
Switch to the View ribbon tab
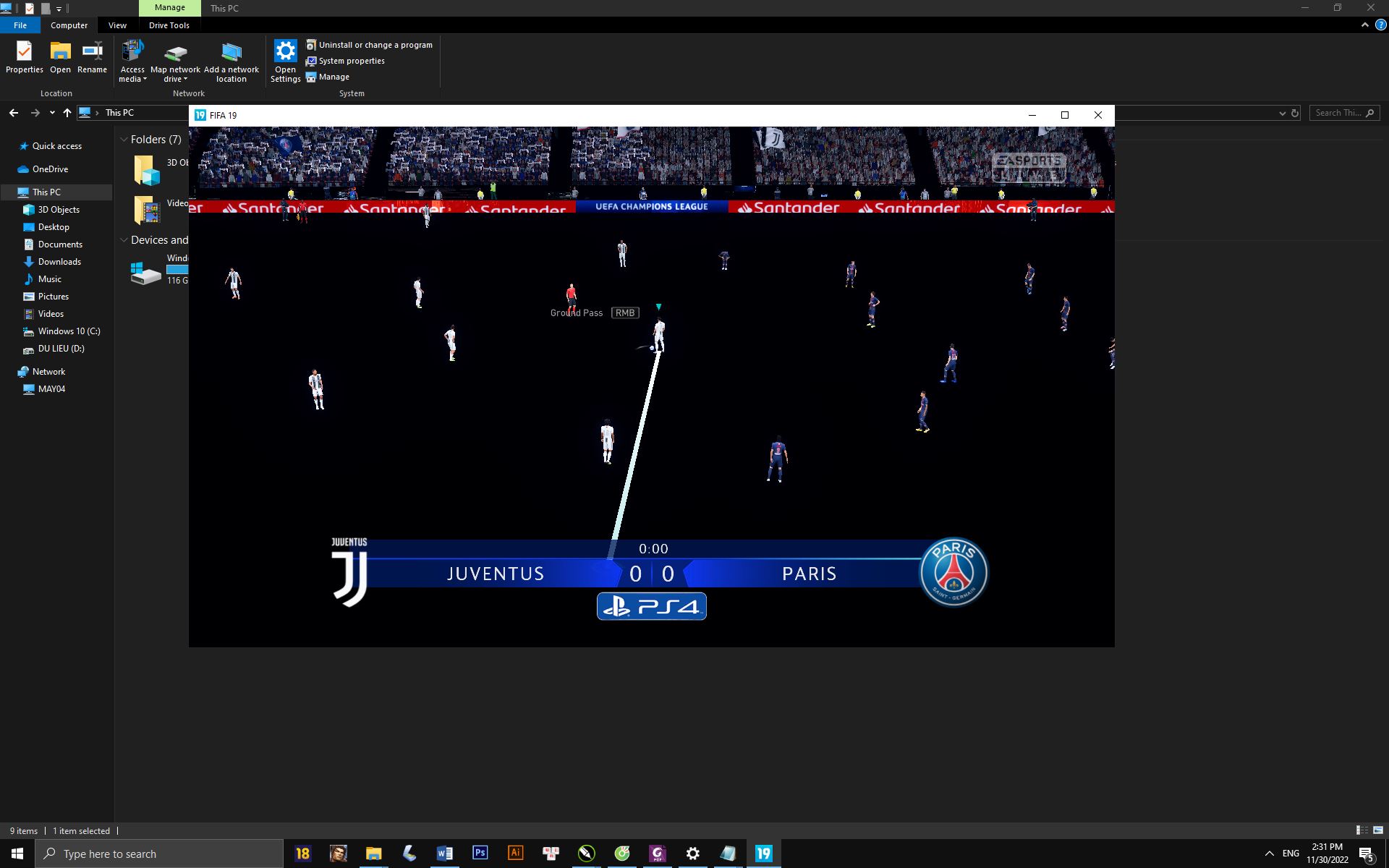coord(117,25)
